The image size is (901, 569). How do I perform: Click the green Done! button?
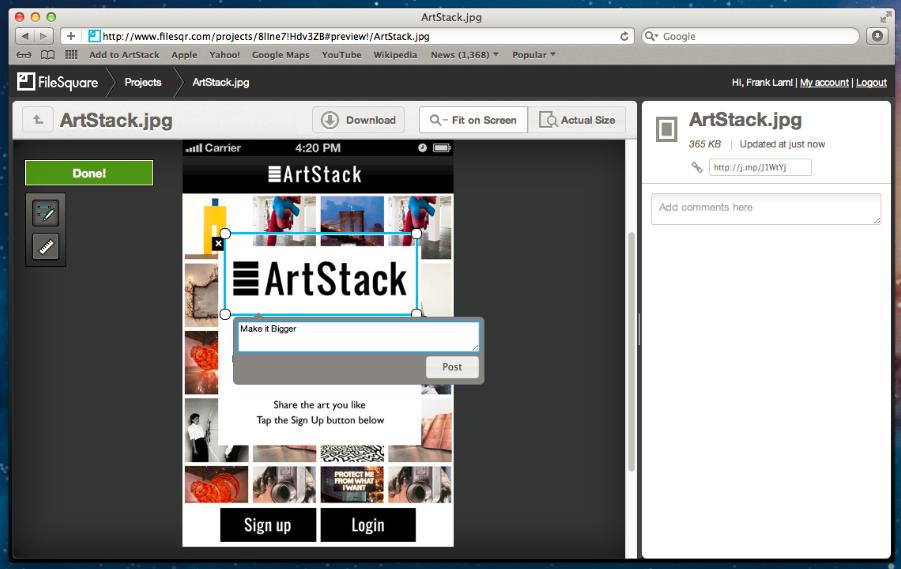tap(89, 173)
